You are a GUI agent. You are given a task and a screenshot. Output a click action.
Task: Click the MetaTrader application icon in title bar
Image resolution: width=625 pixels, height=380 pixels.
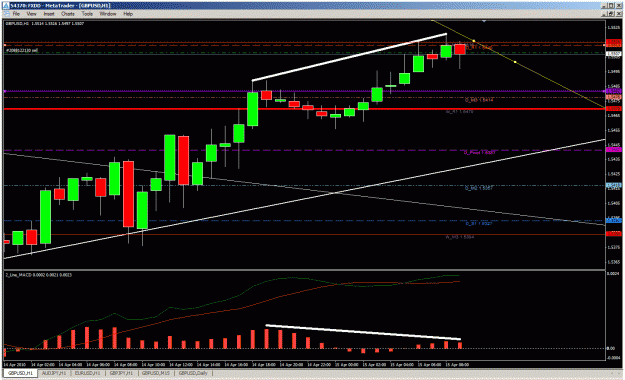[6, 6]
